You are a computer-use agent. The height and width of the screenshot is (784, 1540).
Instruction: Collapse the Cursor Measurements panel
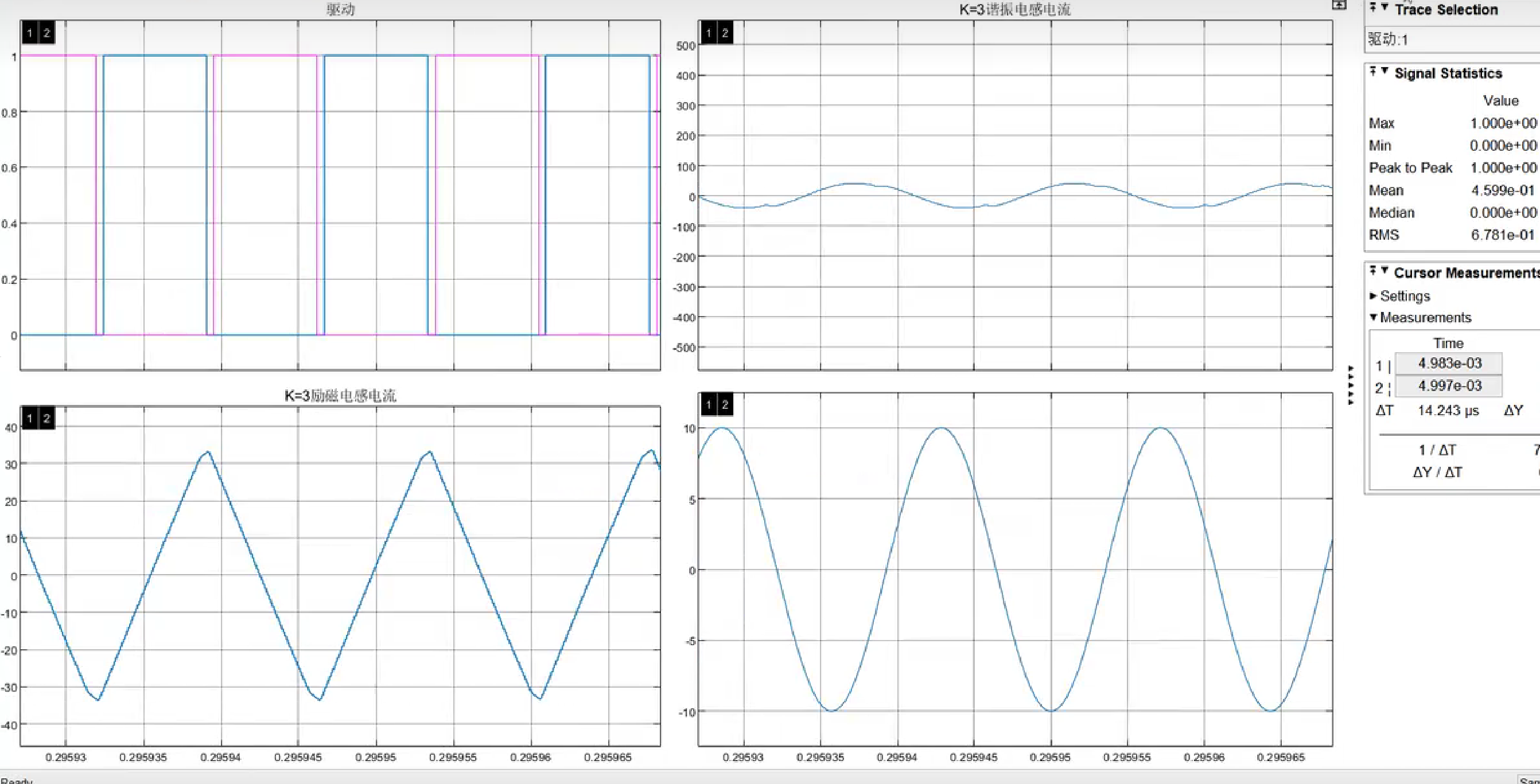point(1385,271)
